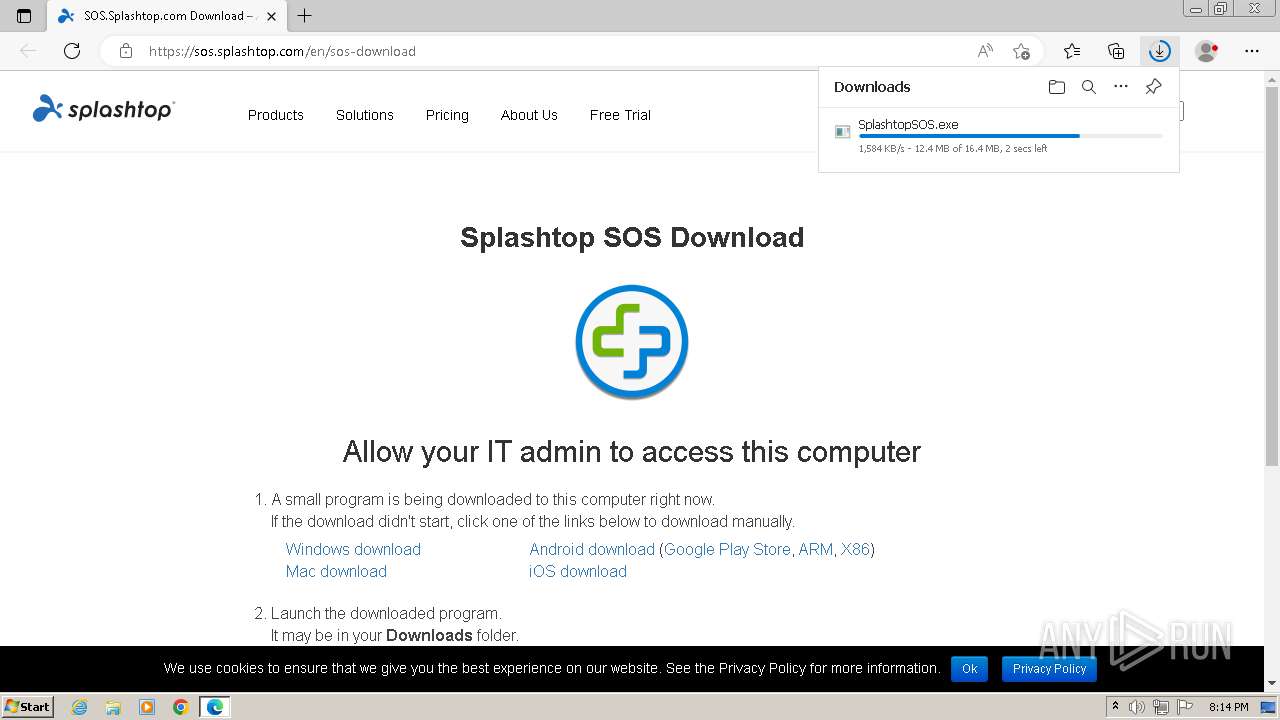Click the scrollbar up arrow

click(1271, 80)
